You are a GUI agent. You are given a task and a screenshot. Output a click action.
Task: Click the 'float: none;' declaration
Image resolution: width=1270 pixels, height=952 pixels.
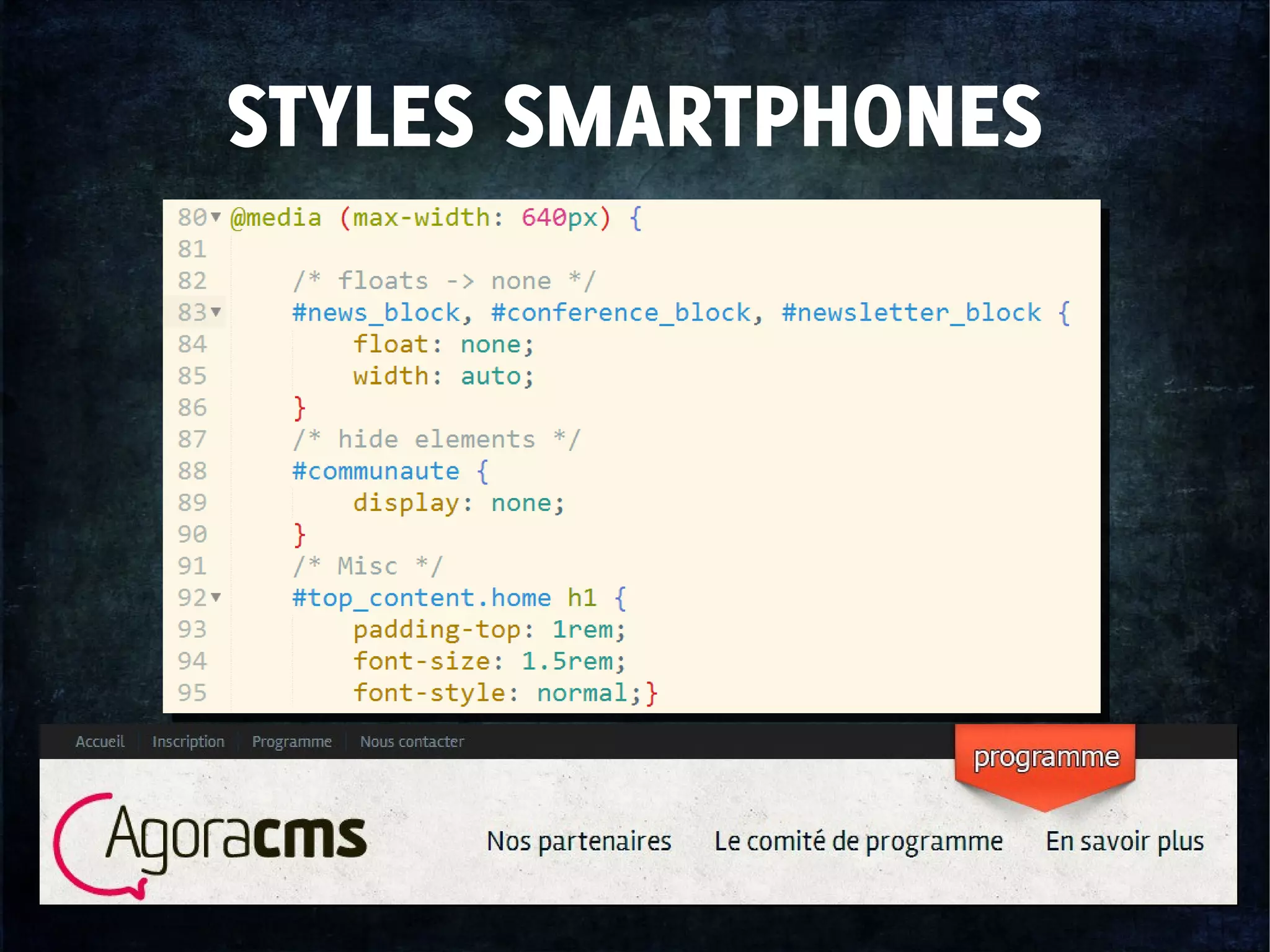tap(444, 344)
